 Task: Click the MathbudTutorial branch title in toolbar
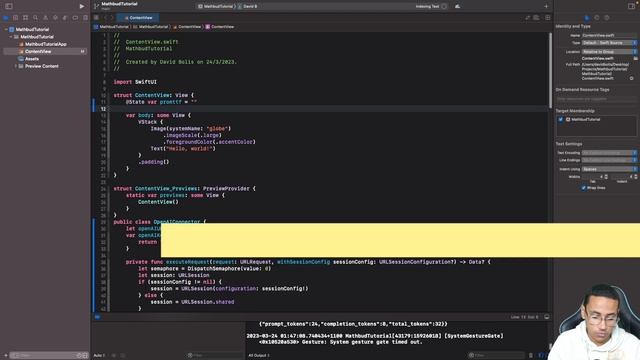119,4
